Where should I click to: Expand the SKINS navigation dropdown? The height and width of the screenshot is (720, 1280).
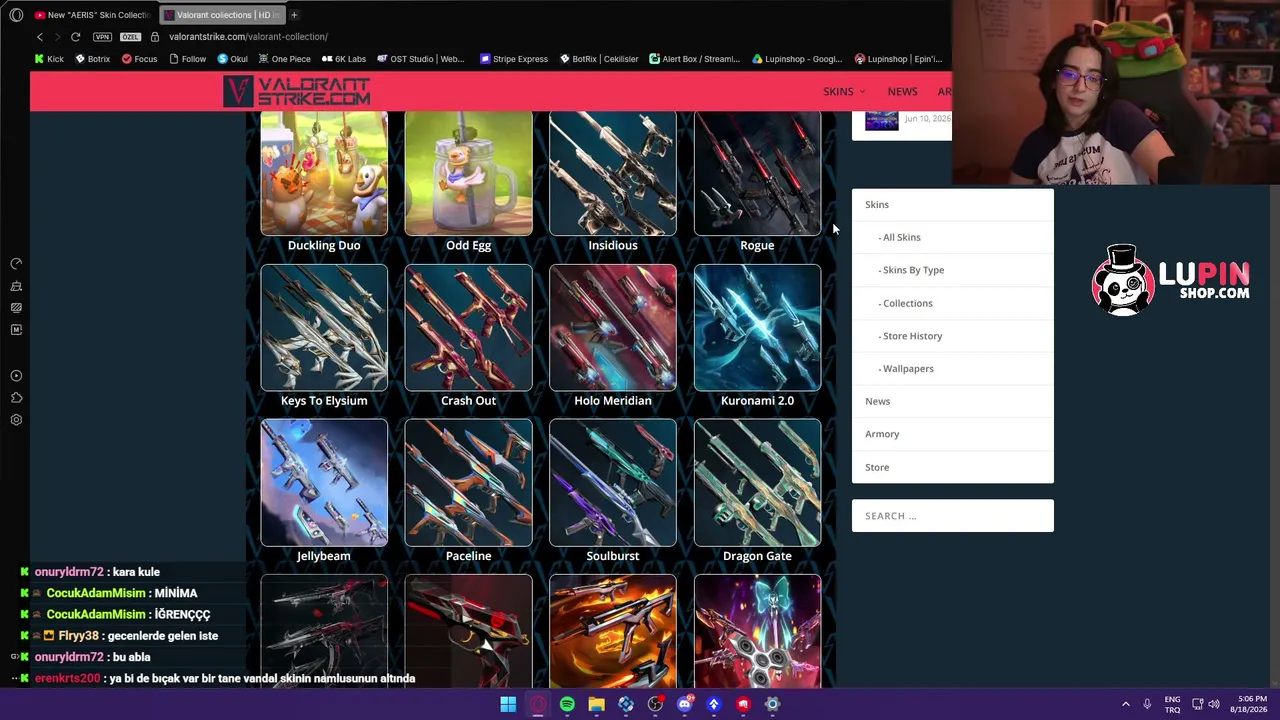[844, 92]
